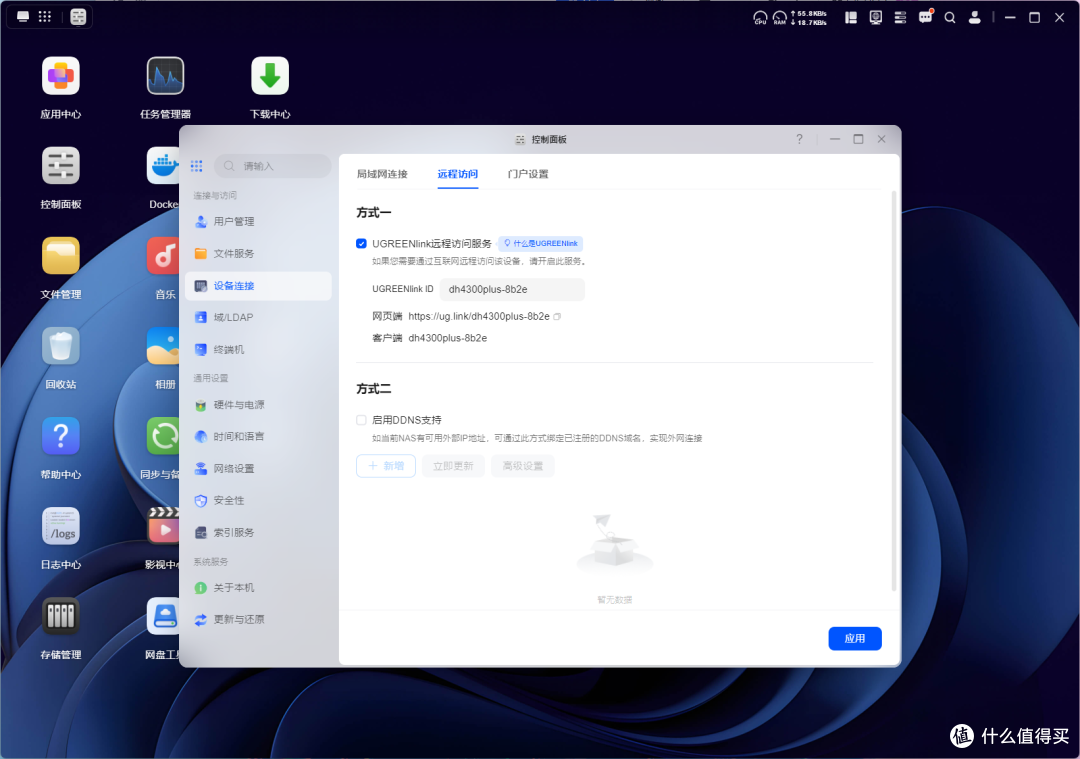Screen dimensions: 1080x759
Task: Open 文件服务 in the sidebar
Action: (258, 253)
